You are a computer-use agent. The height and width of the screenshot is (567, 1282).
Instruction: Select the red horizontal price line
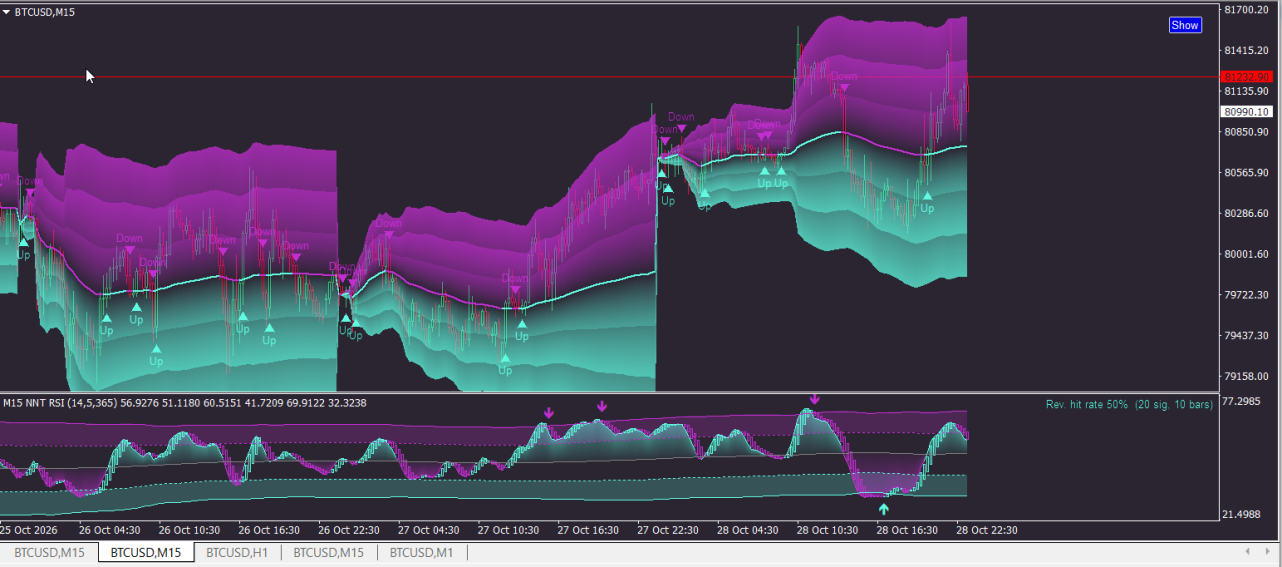pos(608,76)
